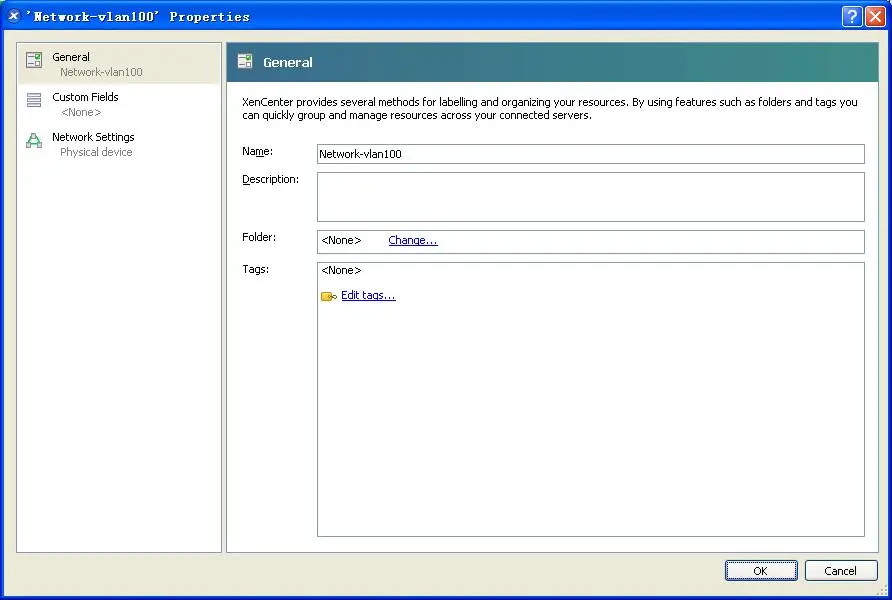The image size is (892, 600).
Task: Click the General header title text
Action: pos(288,62)
